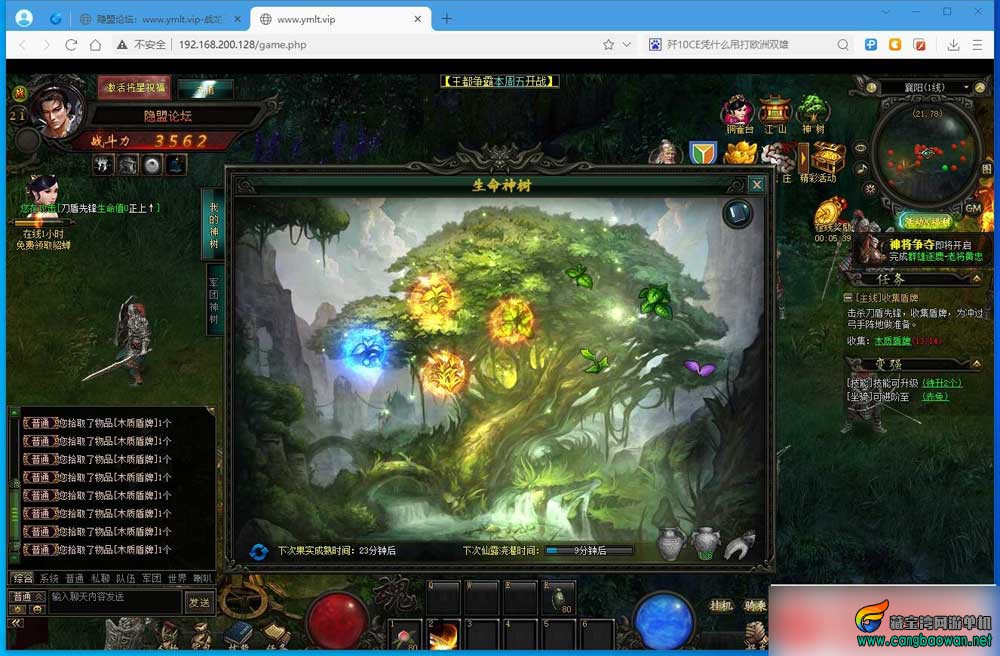
Task: Click the gold ingot icon
Action: (x=740, y=154)
